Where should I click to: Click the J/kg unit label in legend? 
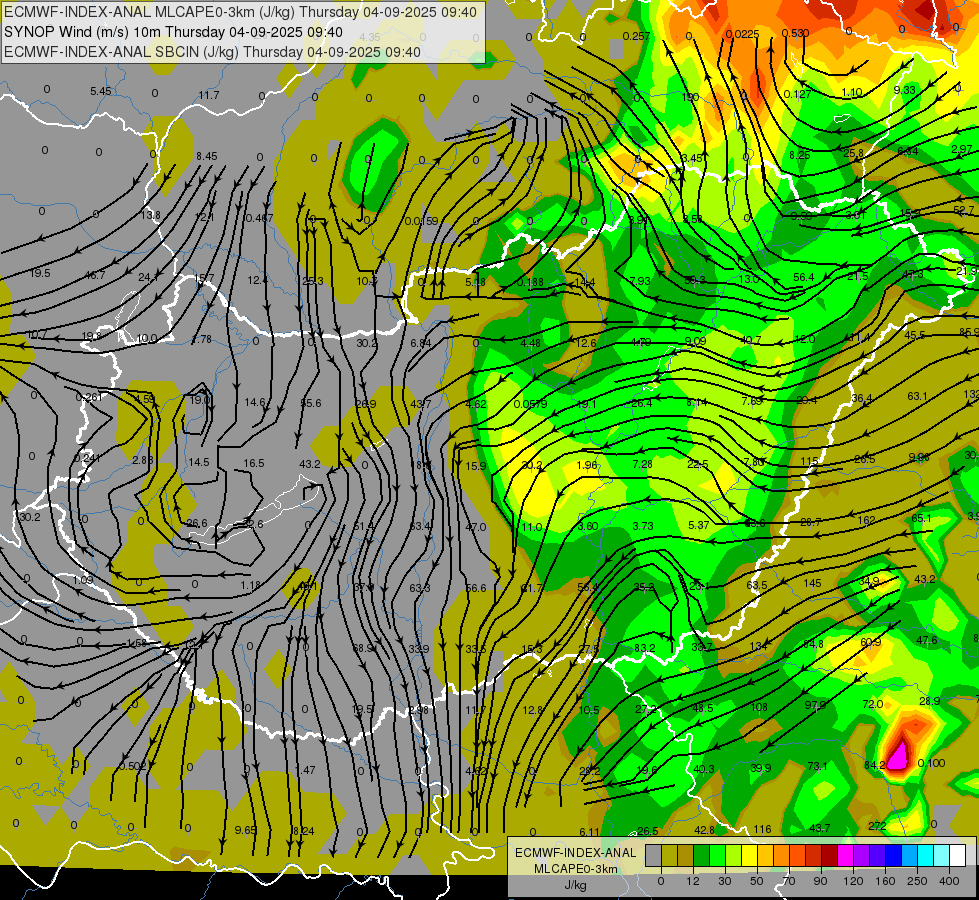pos(575,886)
